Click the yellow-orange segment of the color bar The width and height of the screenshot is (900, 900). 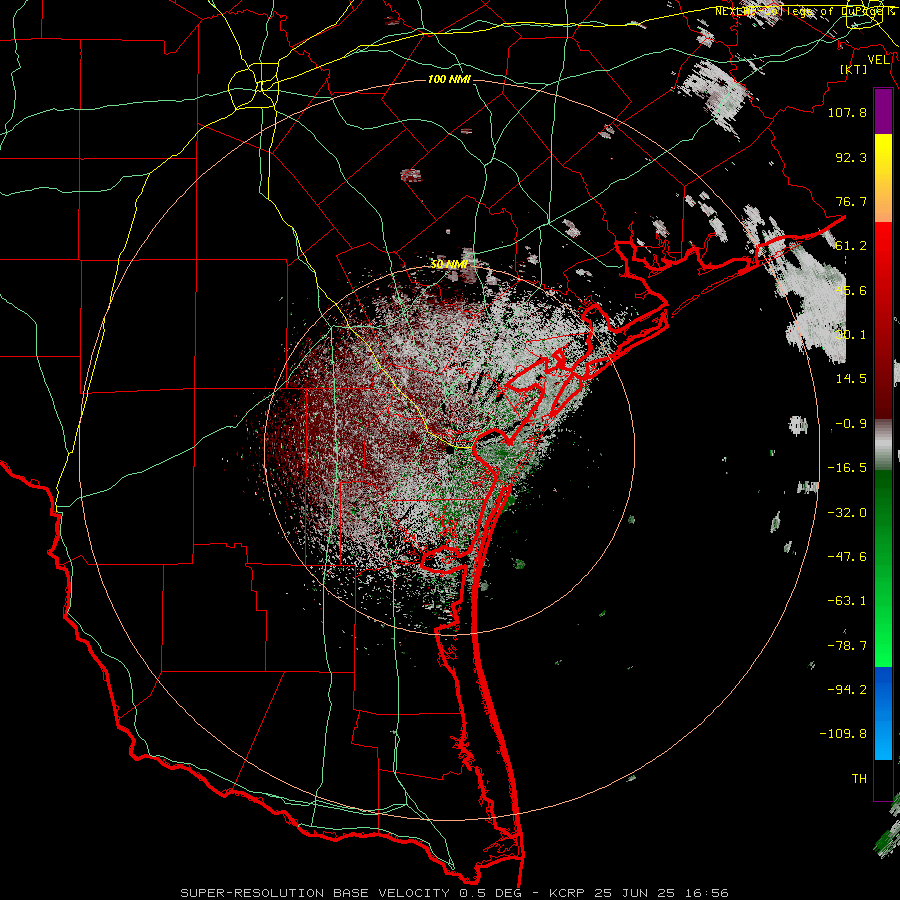click(x=883, y=178)
